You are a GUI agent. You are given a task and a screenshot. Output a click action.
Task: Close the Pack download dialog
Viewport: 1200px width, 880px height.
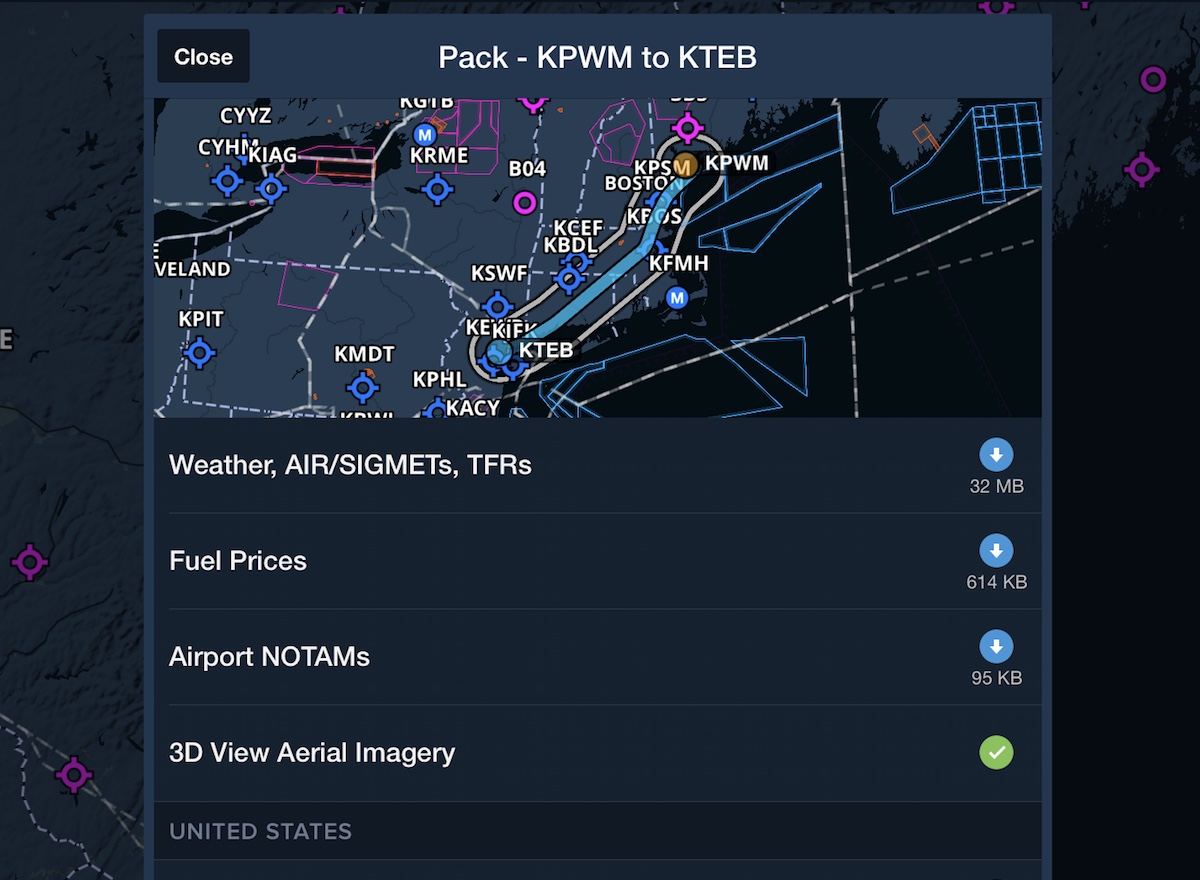click(203, 57)
